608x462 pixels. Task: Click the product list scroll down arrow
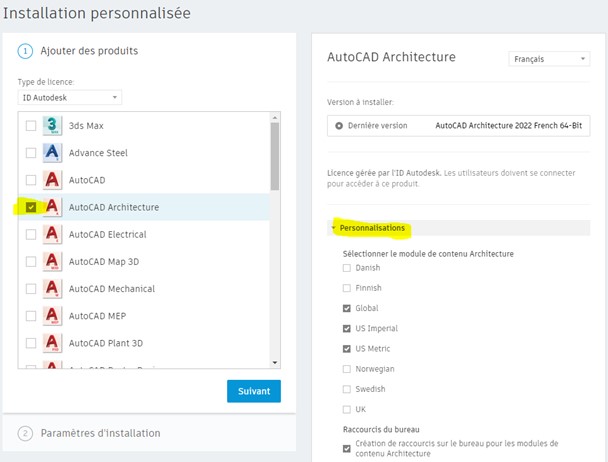(275, 363)
